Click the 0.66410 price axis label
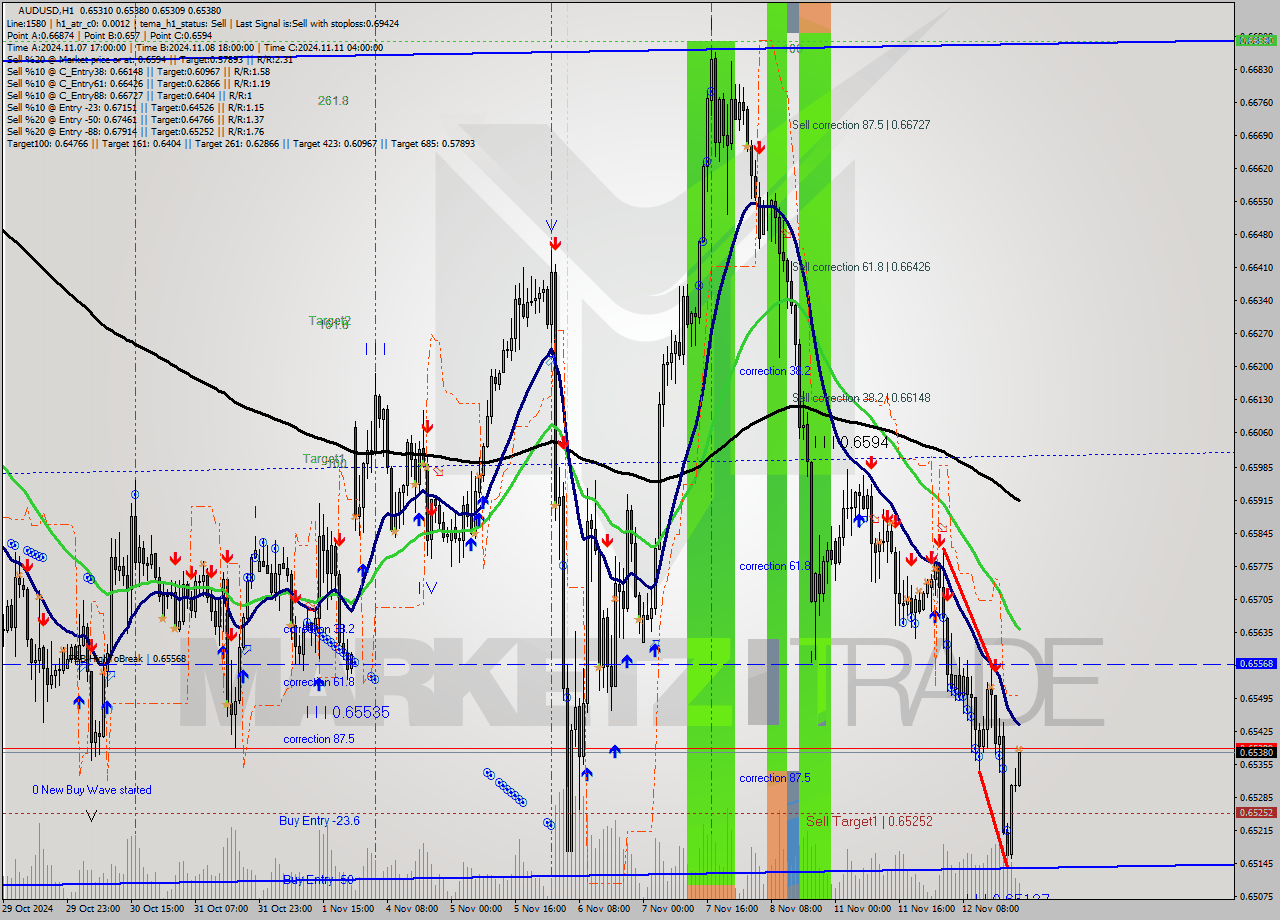The height and width of the screenshot is (920, 1280). point(1256,267)
